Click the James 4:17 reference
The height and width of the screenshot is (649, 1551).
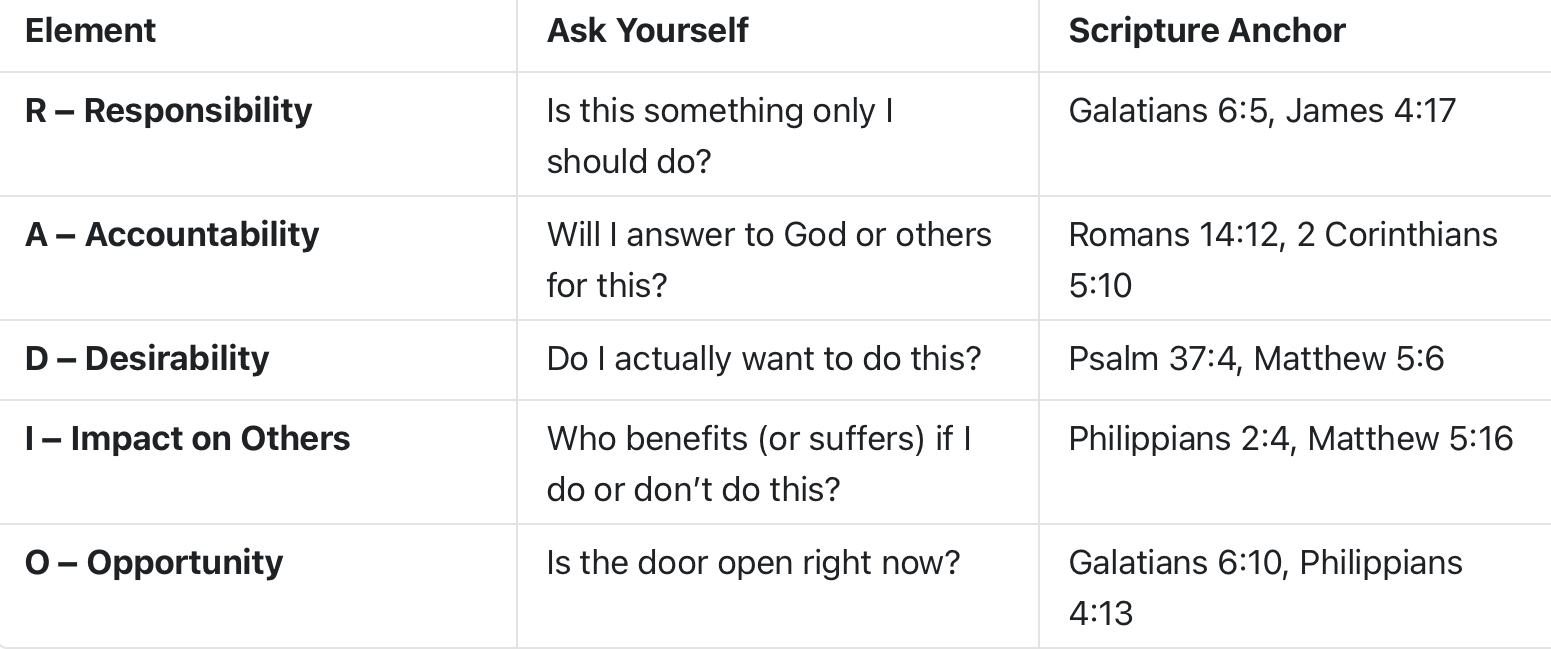[1370, 110]
